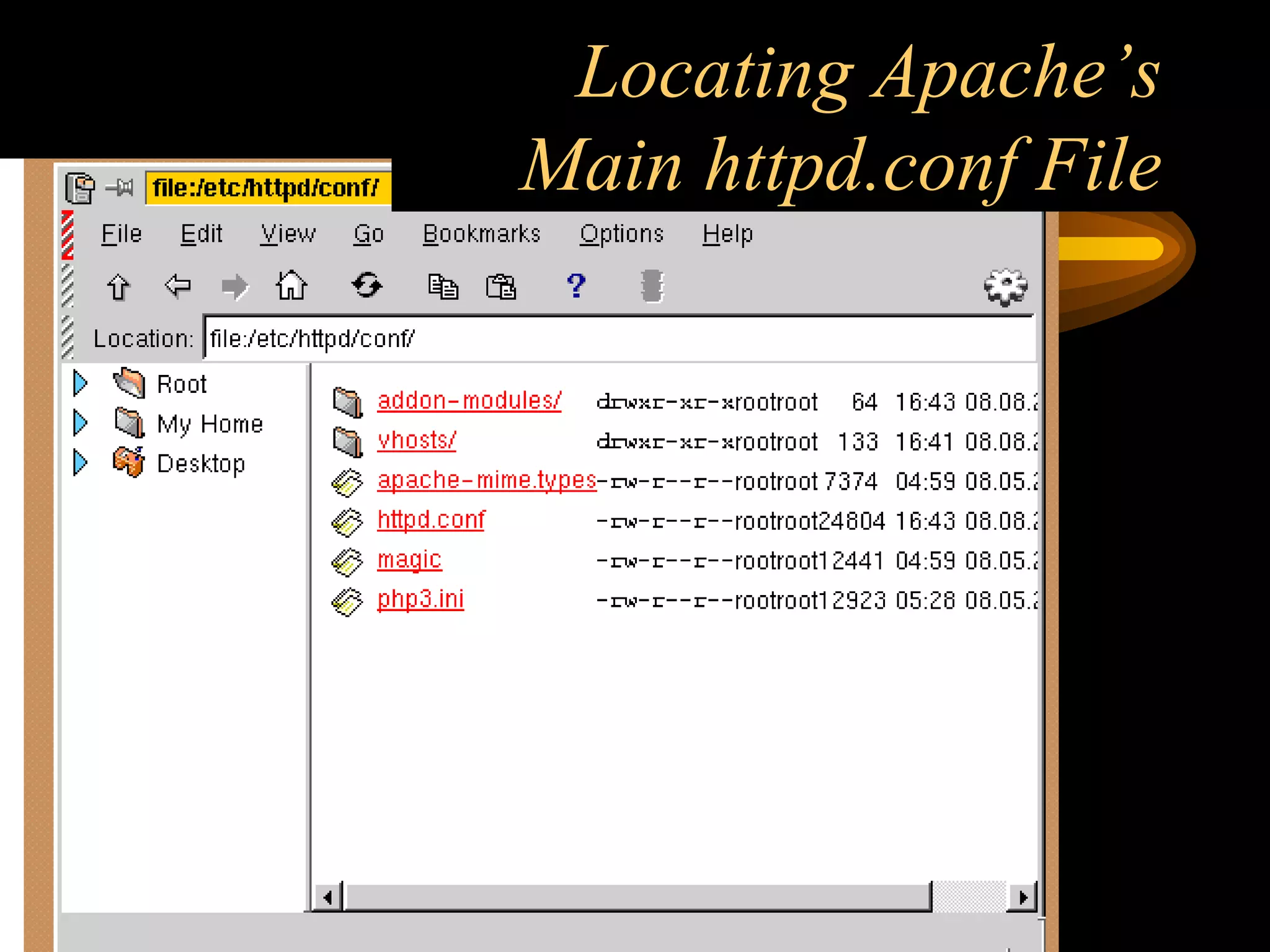Select the Root tree label
Screen dimensions: 1270x952
[x=182, y=384]
